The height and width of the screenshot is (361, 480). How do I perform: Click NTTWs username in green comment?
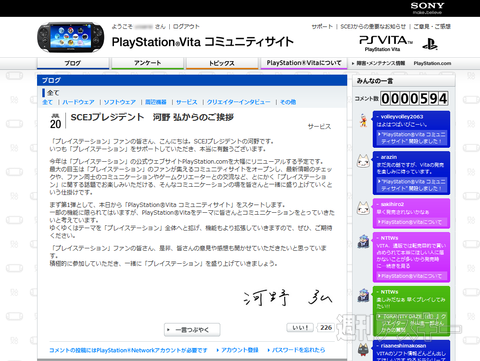[x=389, y=292]
